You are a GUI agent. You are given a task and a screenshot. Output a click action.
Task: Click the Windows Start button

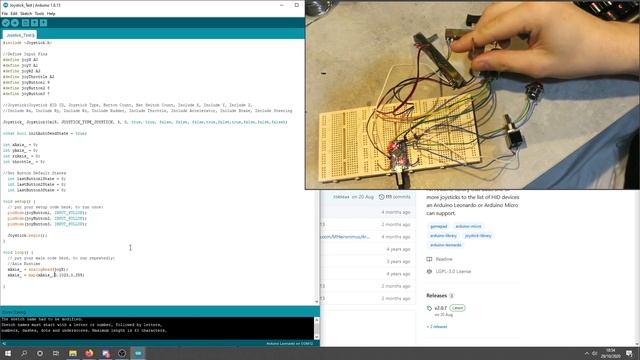7,353
